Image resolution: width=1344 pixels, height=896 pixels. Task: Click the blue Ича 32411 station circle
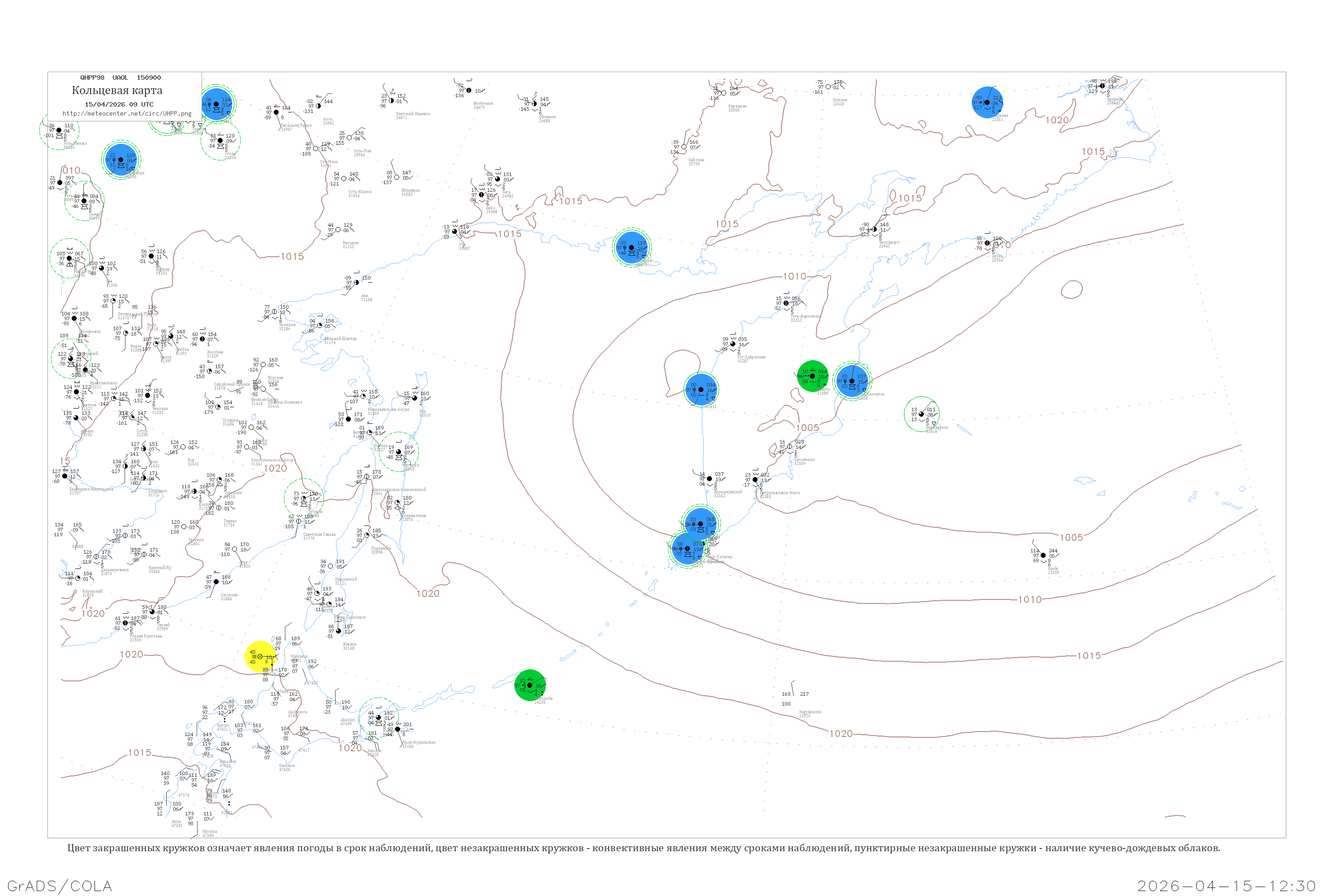701,390
